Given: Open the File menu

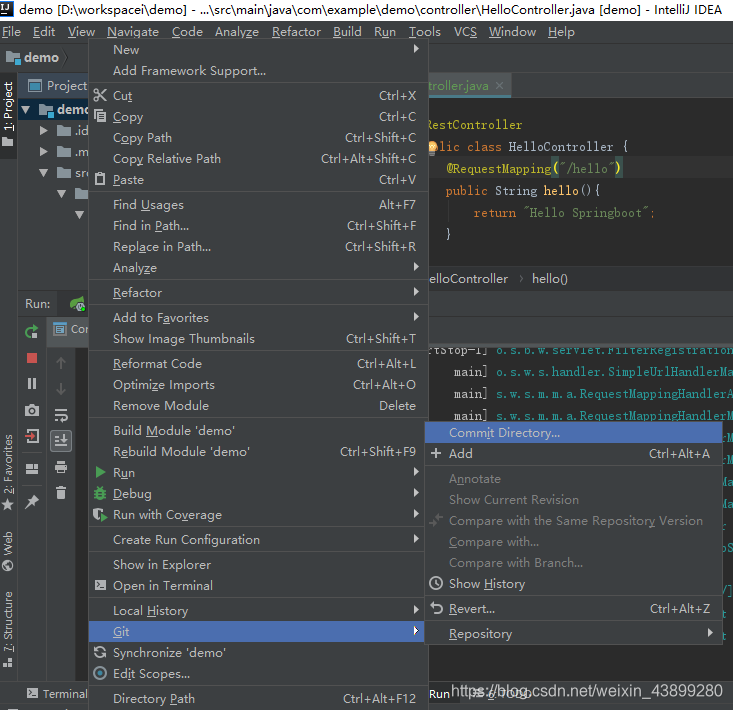Looking at the screenshot, I should coord(11,32).
